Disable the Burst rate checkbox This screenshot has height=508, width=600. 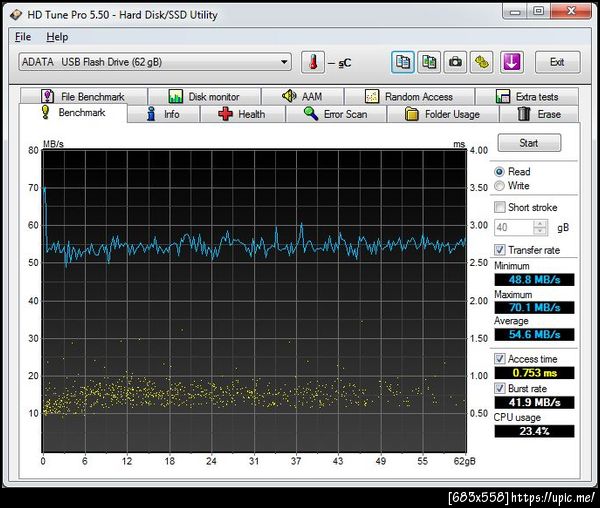point(501,388)
